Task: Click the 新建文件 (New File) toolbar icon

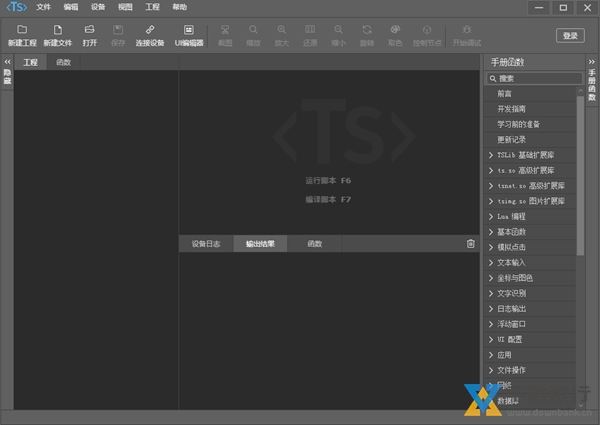Action: [58, 31]
